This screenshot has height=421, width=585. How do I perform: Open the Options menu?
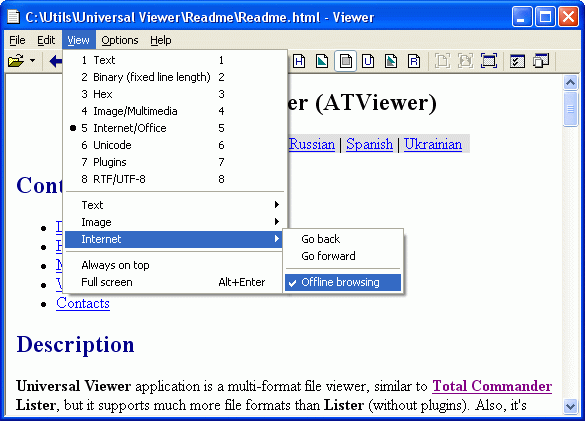click(120, 40)
